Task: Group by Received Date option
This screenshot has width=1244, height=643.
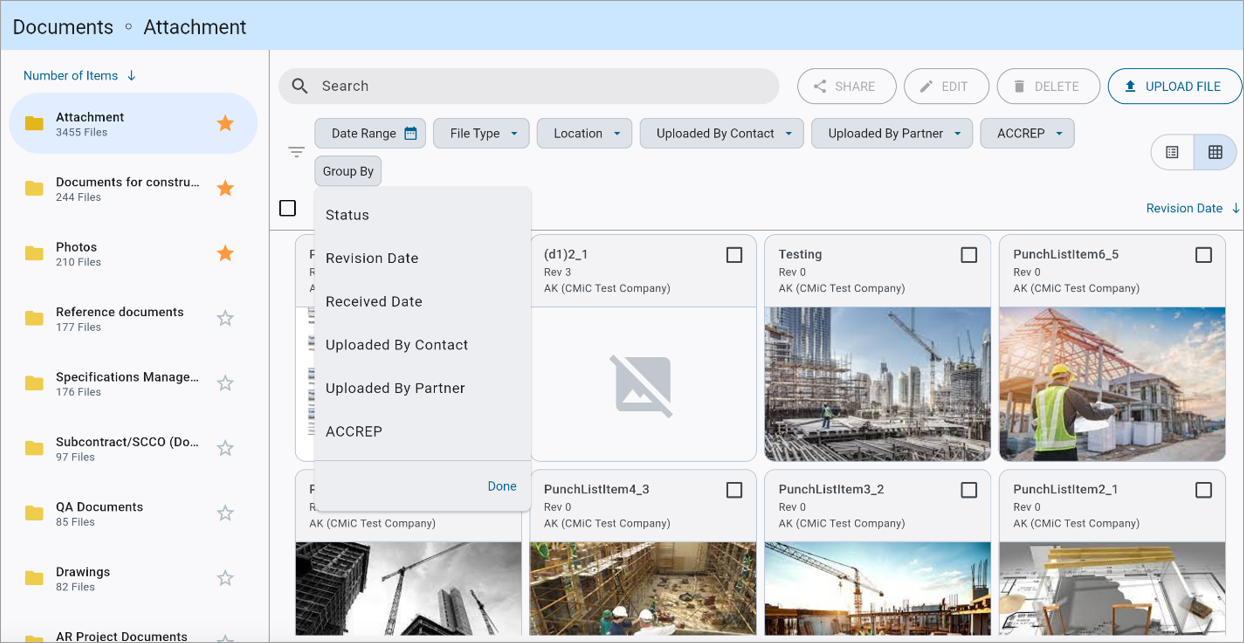Action: click(422, 301)
